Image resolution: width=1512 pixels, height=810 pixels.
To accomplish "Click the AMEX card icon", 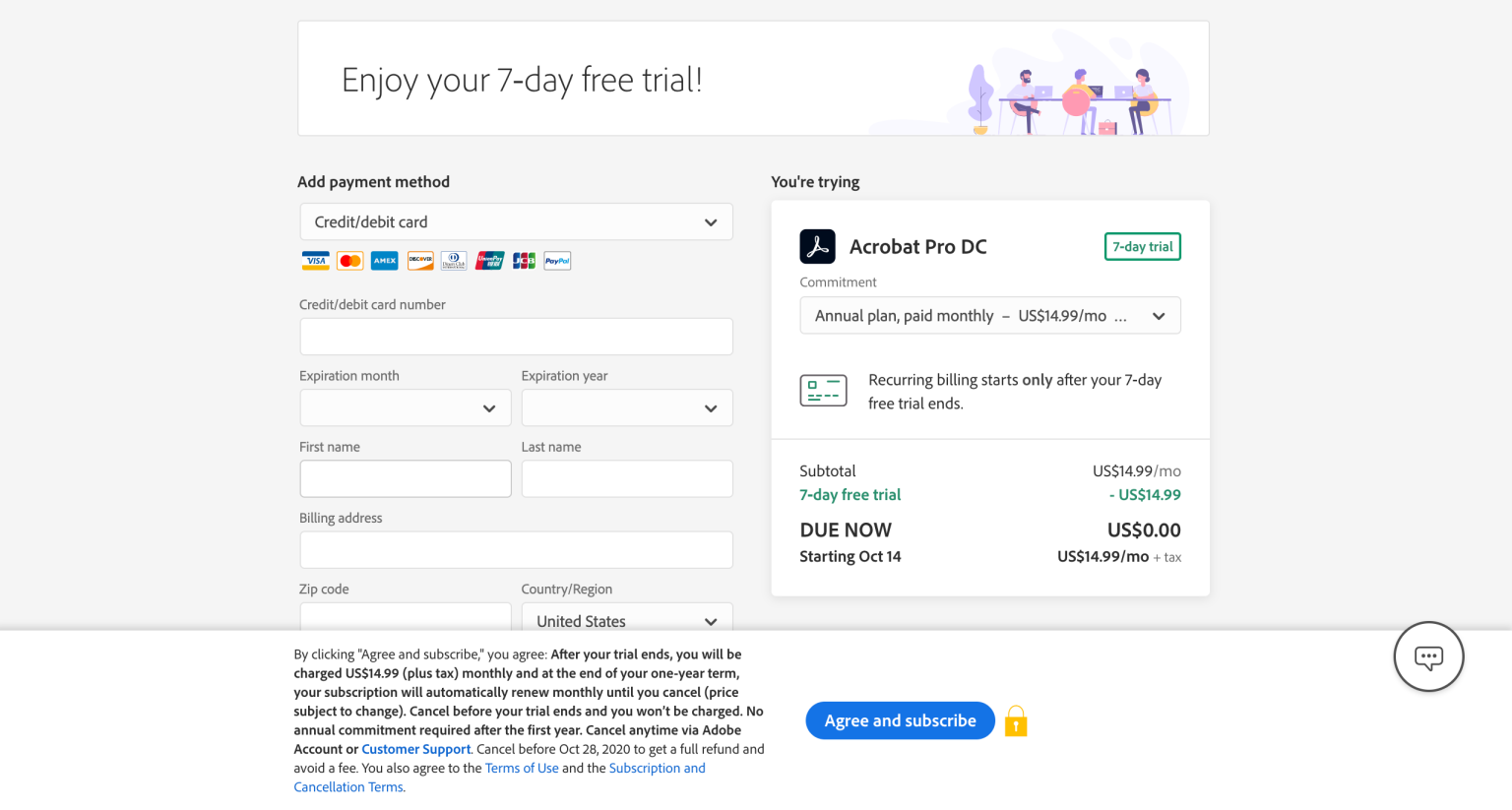I will 385,261.
